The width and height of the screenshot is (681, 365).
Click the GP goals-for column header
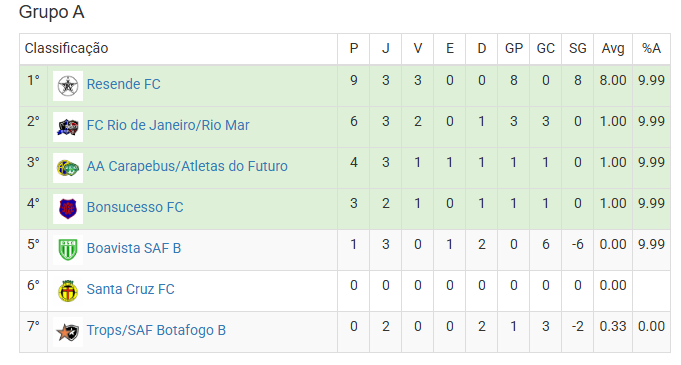pyautogui.click(x=514, y=48)
